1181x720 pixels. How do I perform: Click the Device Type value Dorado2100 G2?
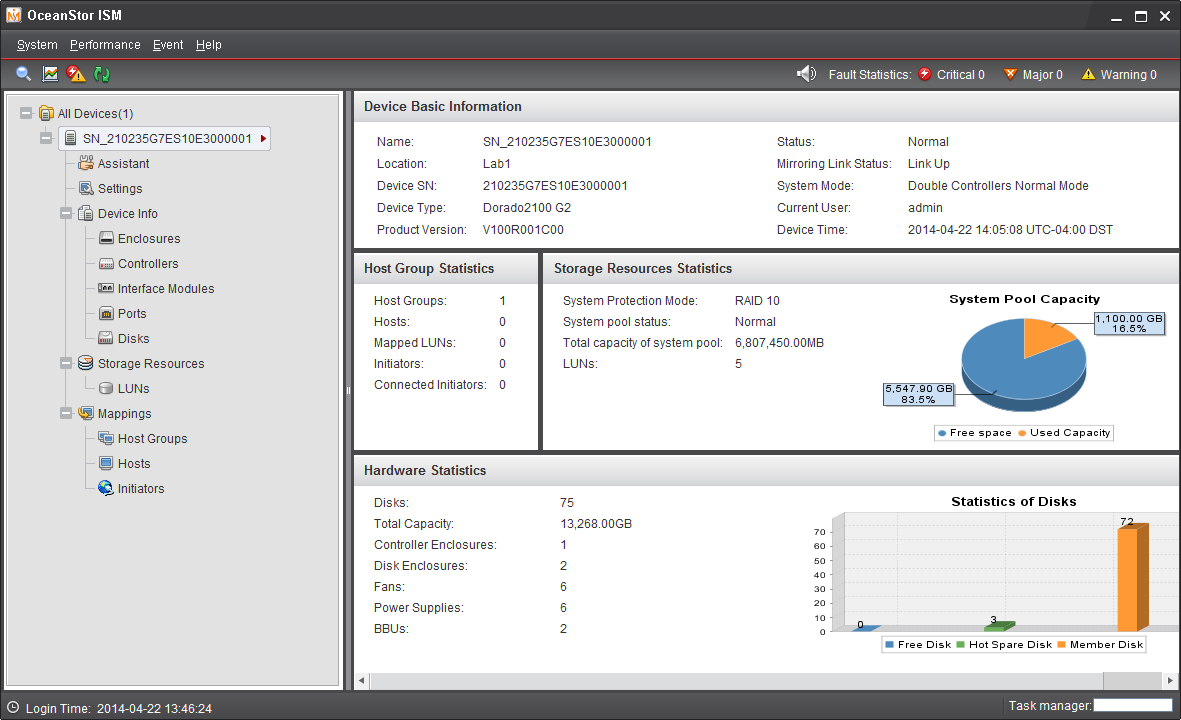pos(526,208)
